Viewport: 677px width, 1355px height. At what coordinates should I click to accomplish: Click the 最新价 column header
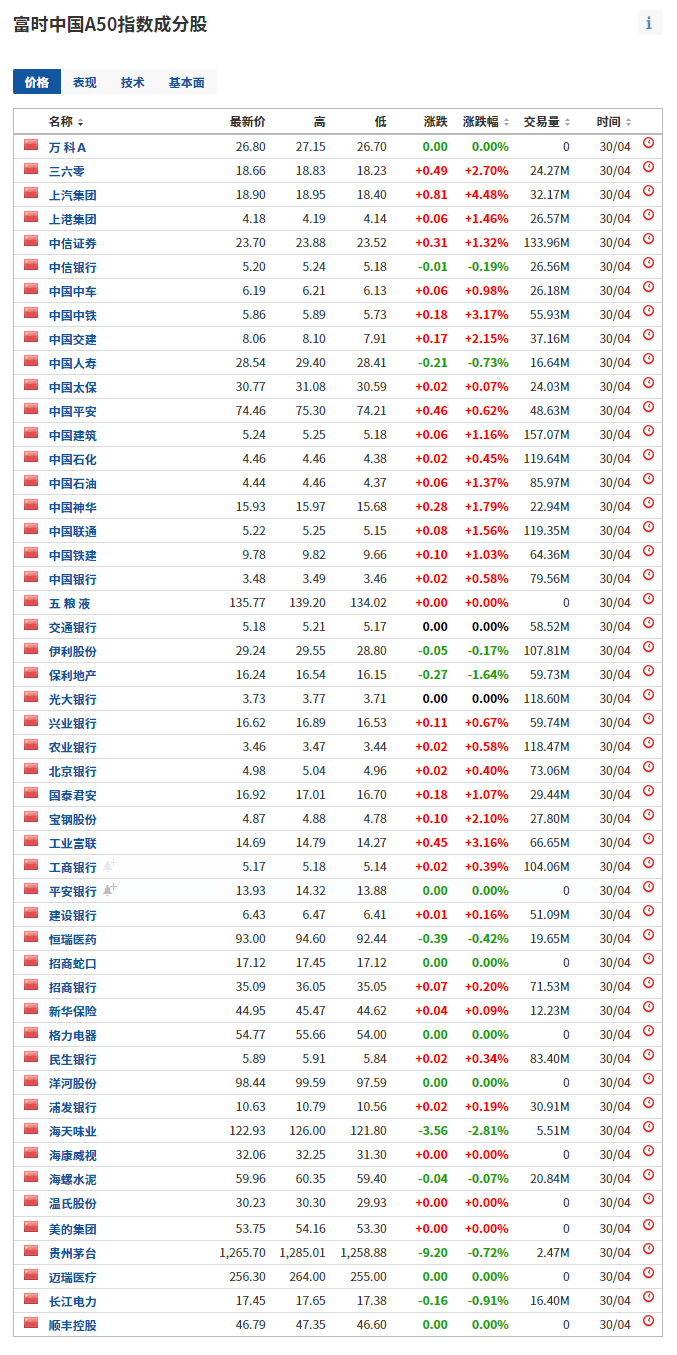pos(248,122)
